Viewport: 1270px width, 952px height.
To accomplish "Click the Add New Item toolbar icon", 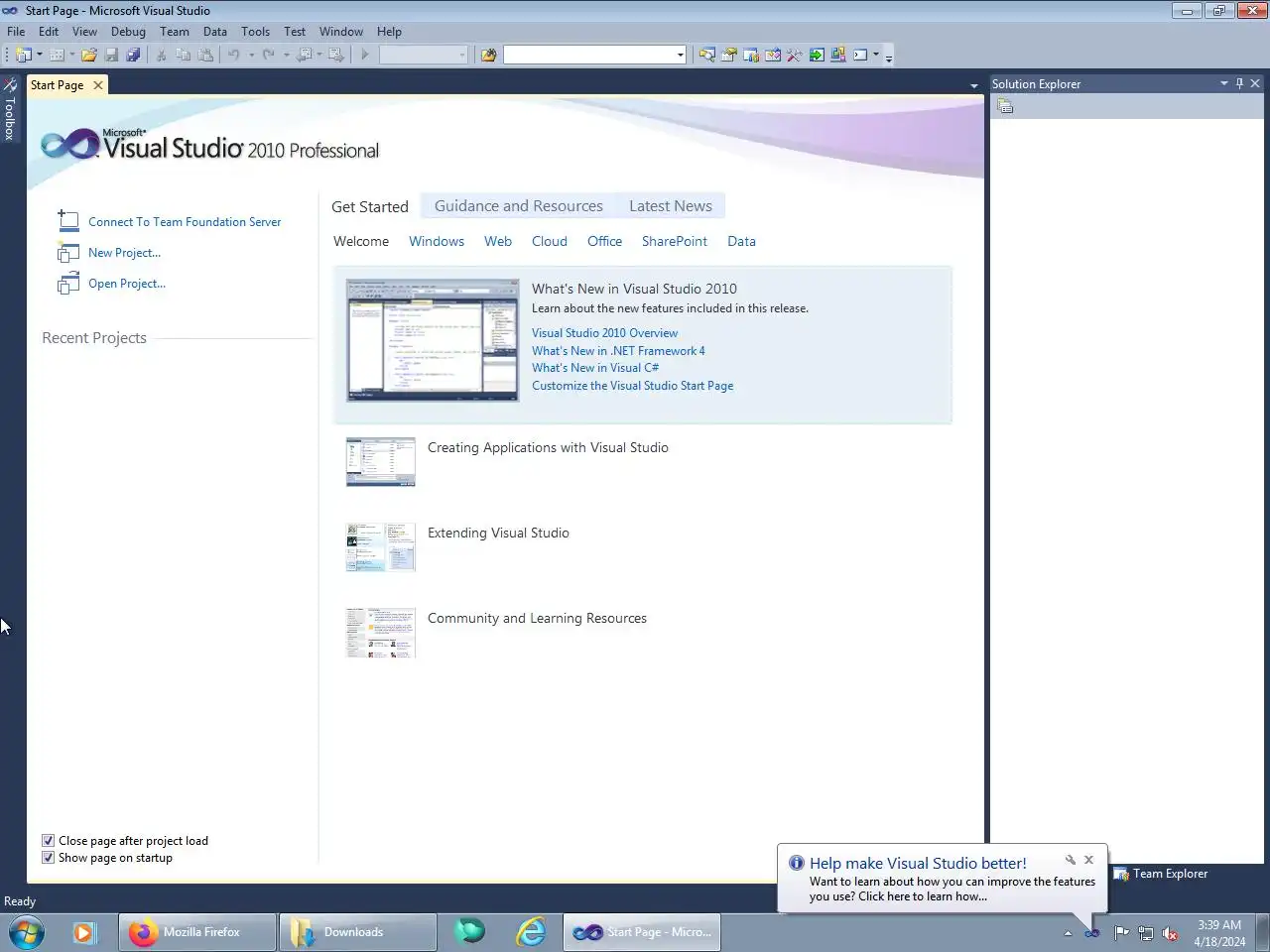I will [x=57, y=55].
